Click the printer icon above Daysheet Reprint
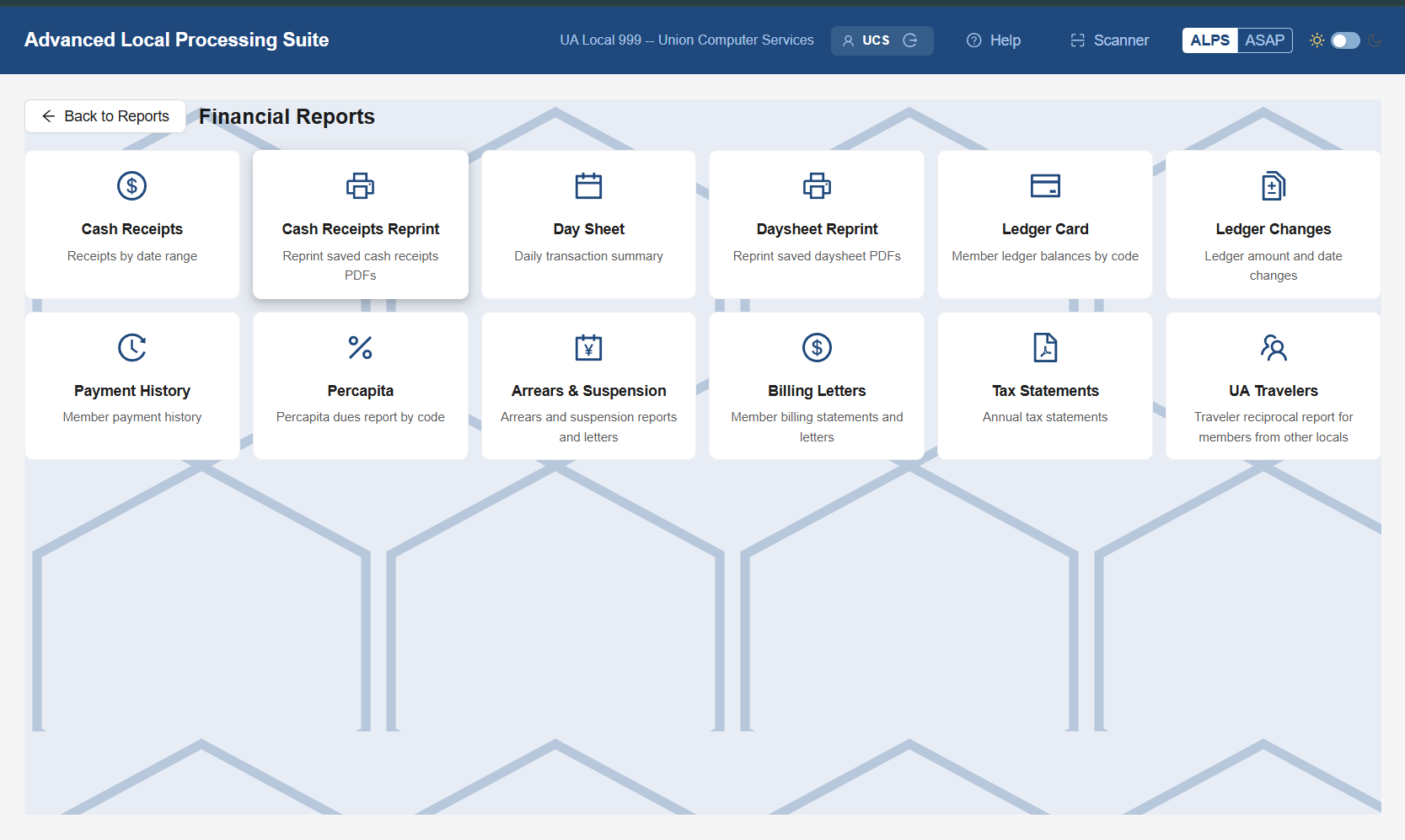The height and width of the screenshot is (840, 1405). point(817,185)
